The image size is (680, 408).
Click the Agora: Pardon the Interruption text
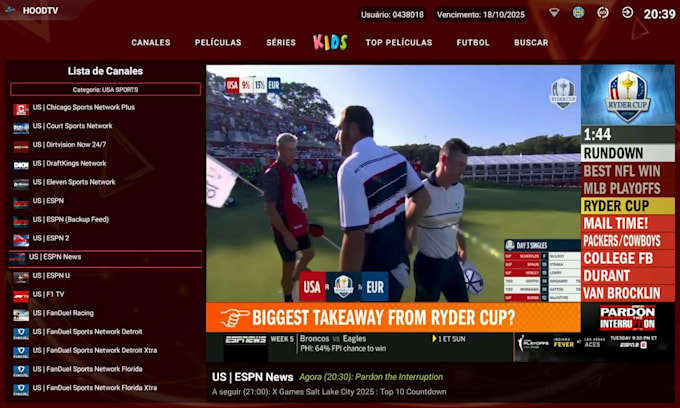(x=371, y=377)
